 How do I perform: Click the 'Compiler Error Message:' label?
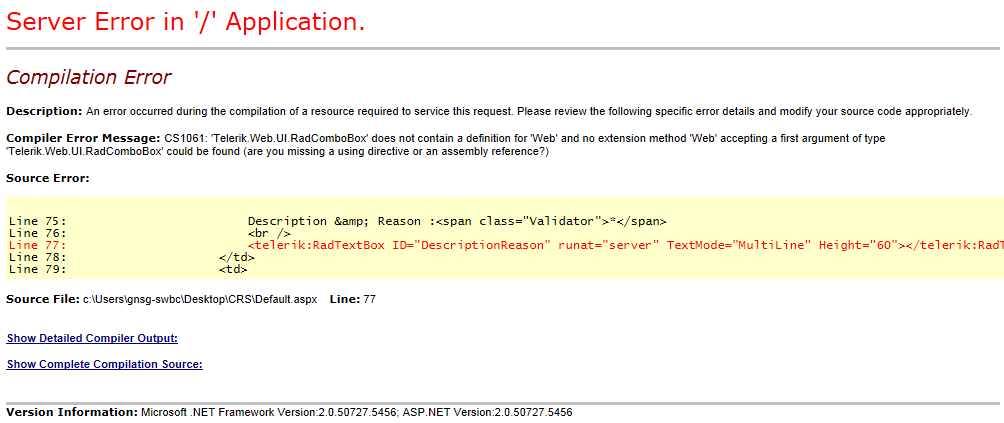[83, 138]
